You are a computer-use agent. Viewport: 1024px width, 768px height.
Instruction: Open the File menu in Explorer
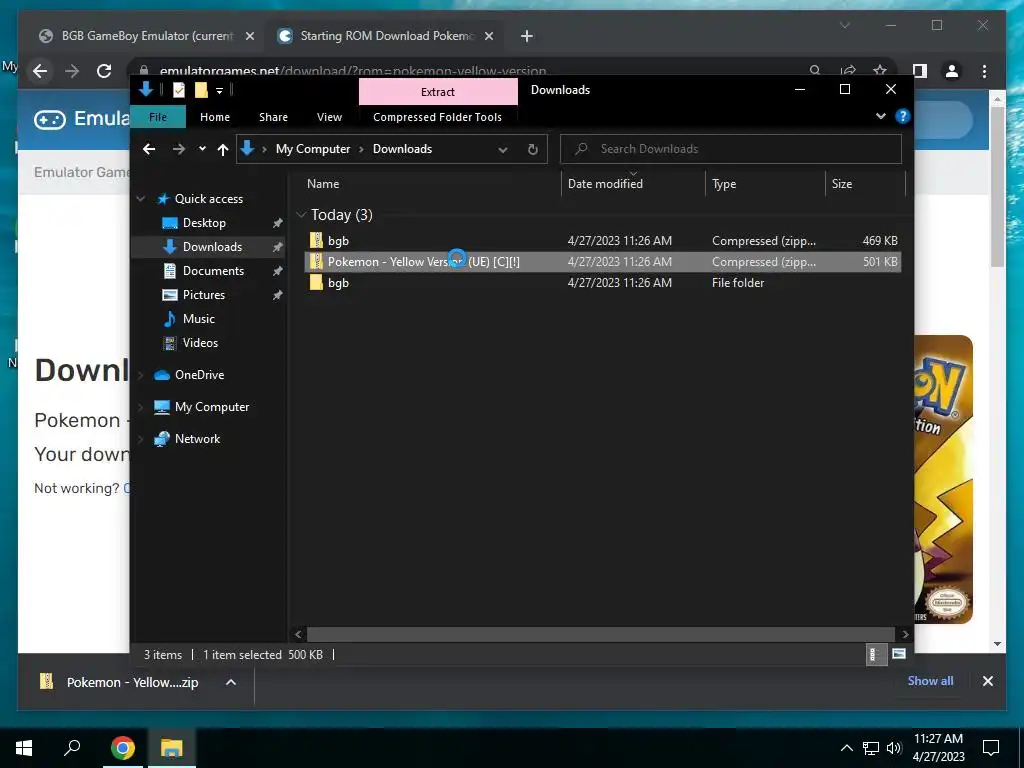pyautogui.click(x=158, y=117)
